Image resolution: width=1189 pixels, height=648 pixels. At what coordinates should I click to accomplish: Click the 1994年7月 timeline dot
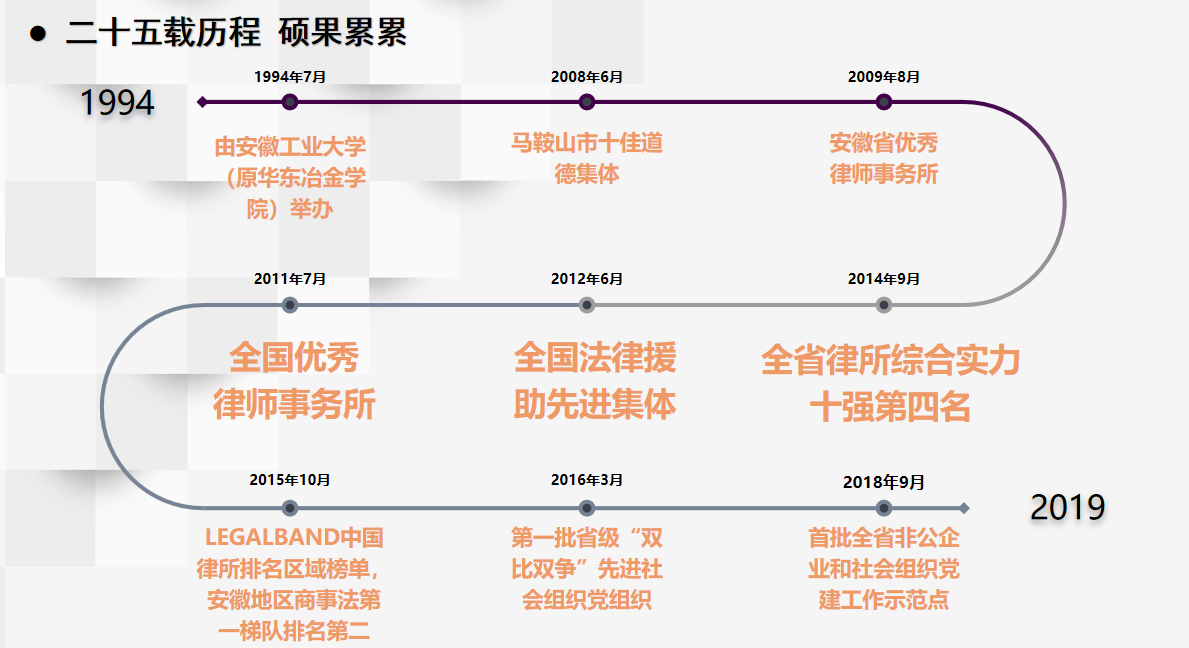tap(290, 102)
